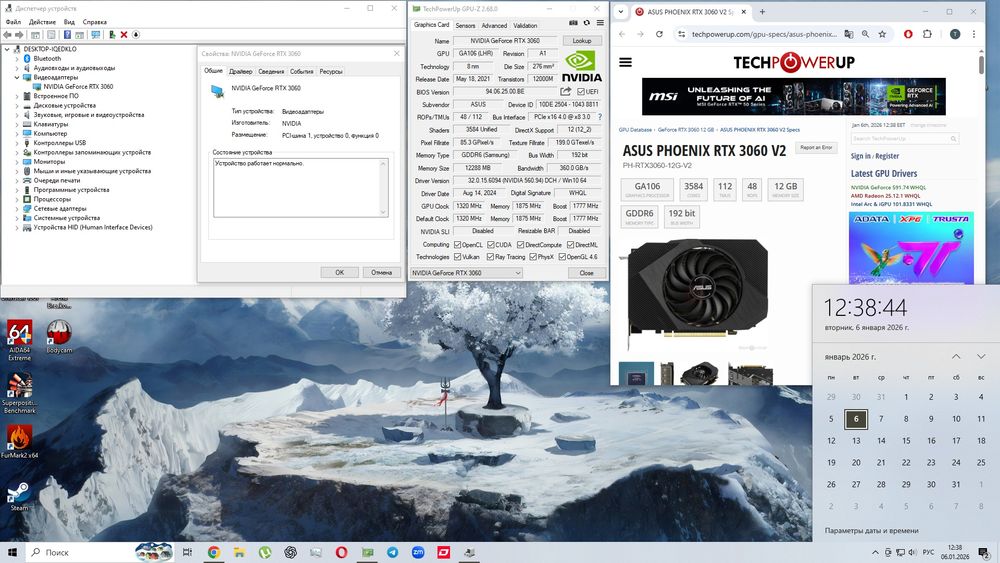The image size is (1000, 563).
Task: Click the browser reload button
Action: pos(659,34)
